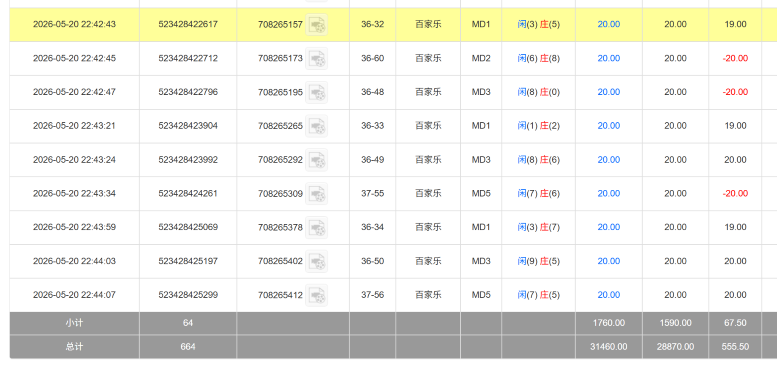Open video replay icon for 708265173
The height and width of the screenshot is (366, 777).
(x=316, y=58)
